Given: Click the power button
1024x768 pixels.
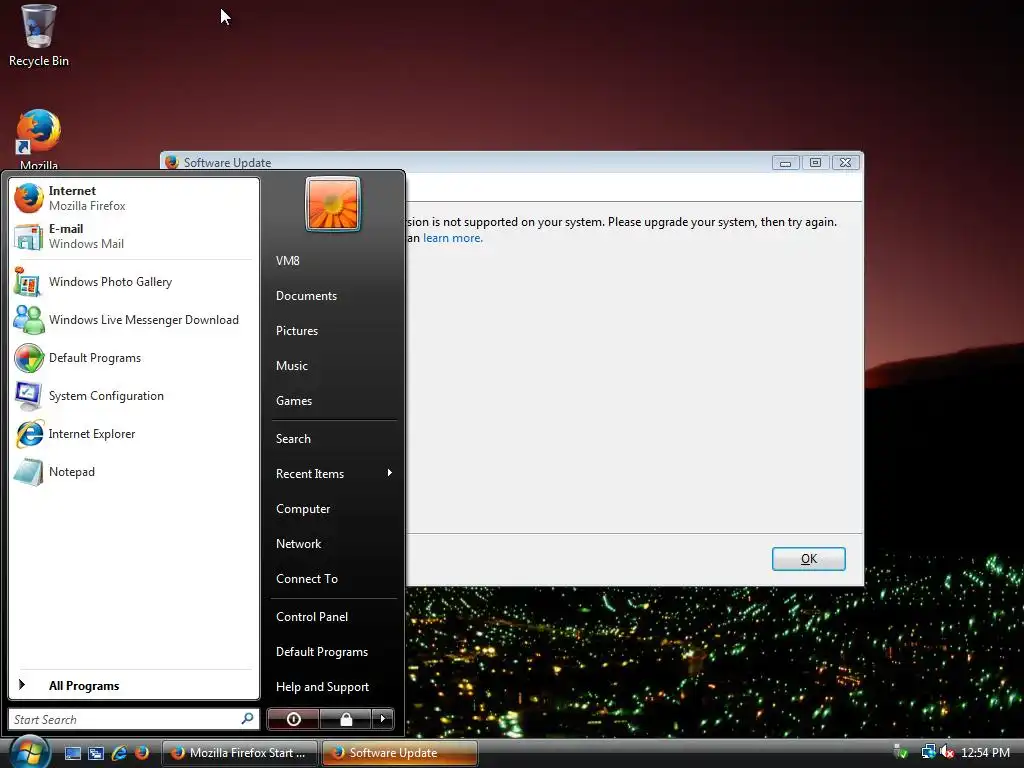Looking at the screenshot, I should (x=293, y=720).
